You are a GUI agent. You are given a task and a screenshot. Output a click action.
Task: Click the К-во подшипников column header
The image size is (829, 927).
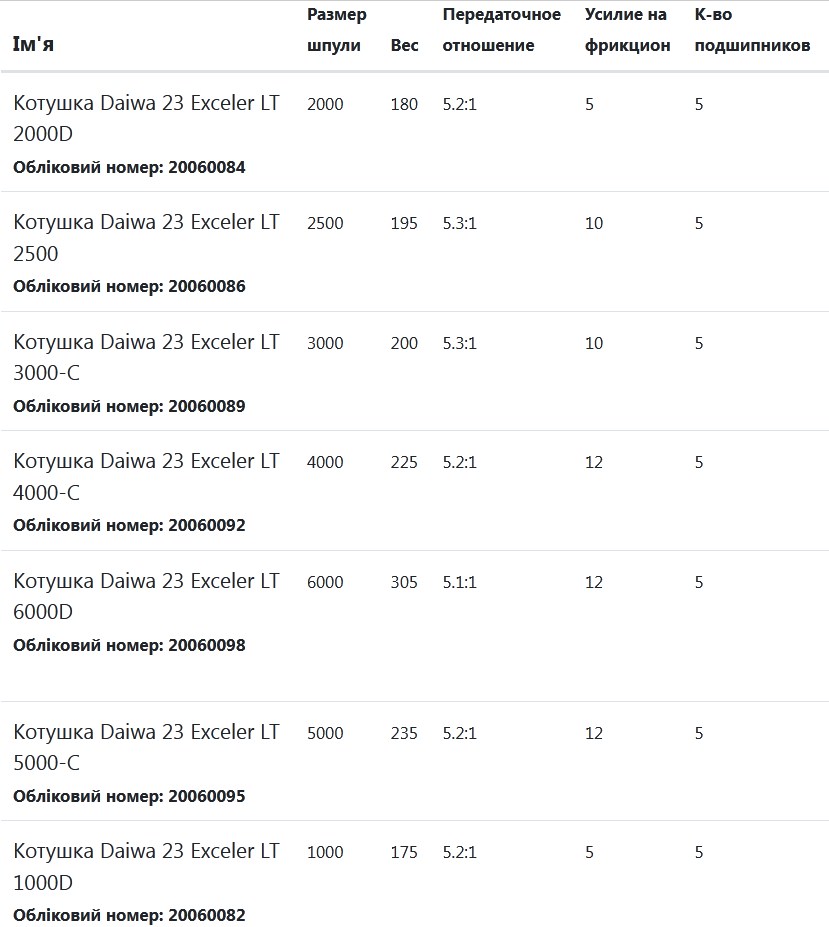click(x=752, y=30)
